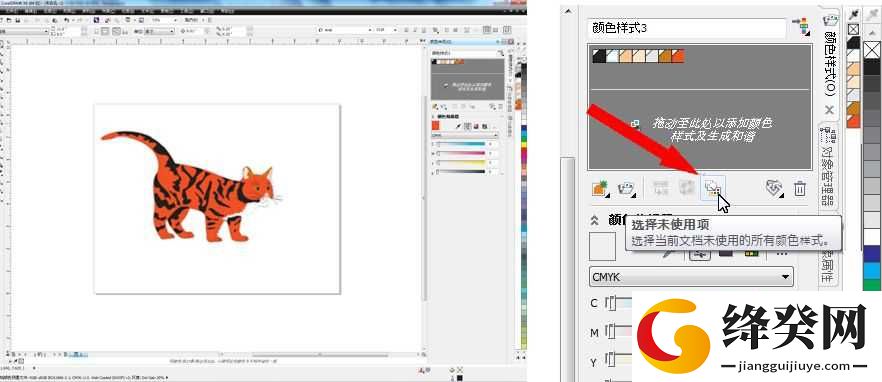Viewport: 882px width, 382px height.
Task: Click the trash Delete icon in enlarged docker
Action: (x=799, y=188)
